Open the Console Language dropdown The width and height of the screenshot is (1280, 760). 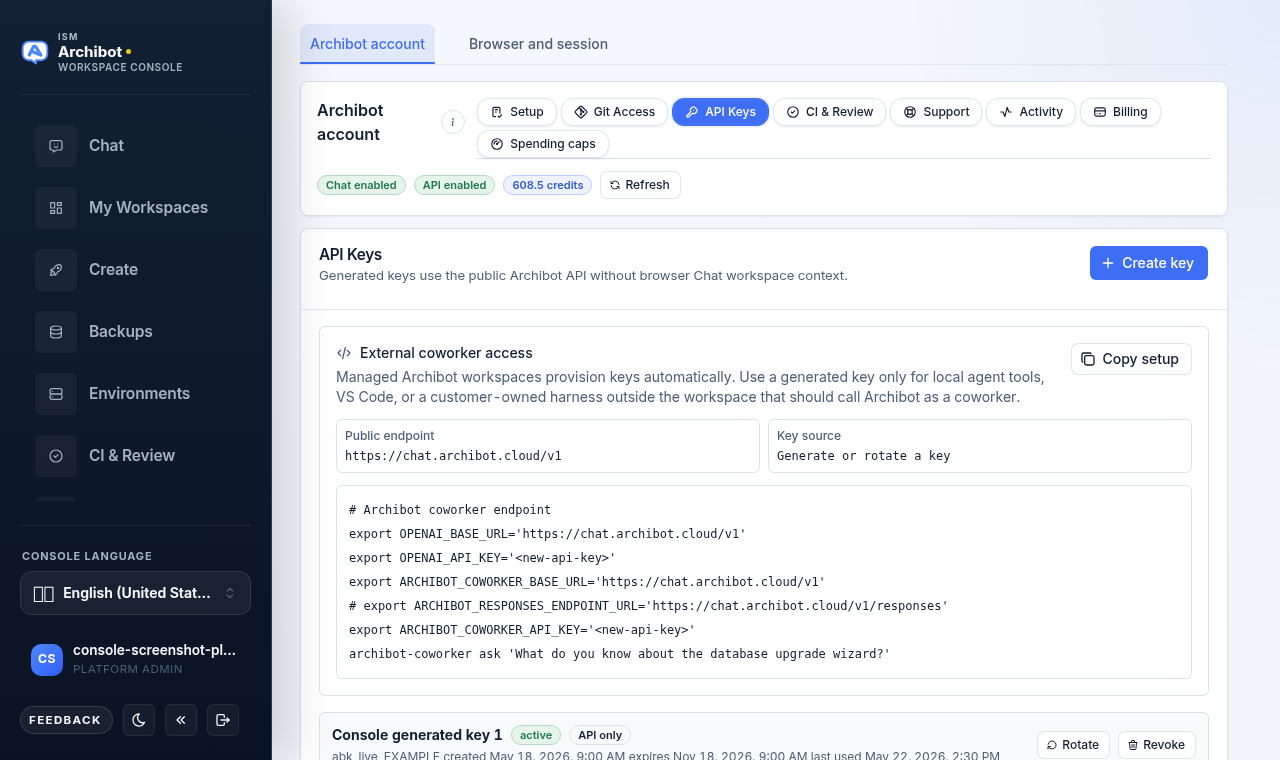[x=135, y=593]
